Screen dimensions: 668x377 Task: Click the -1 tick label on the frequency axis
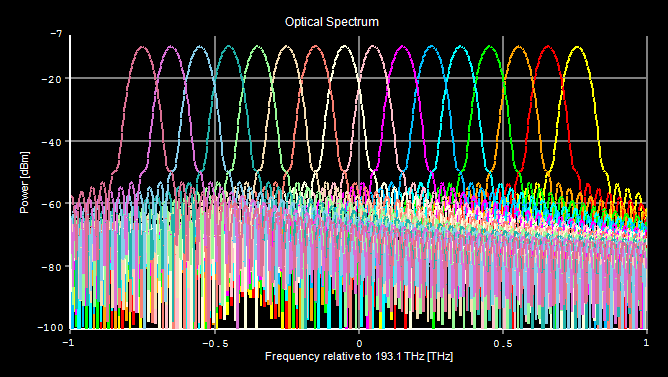pyautogui.click(x=67, y=342)
